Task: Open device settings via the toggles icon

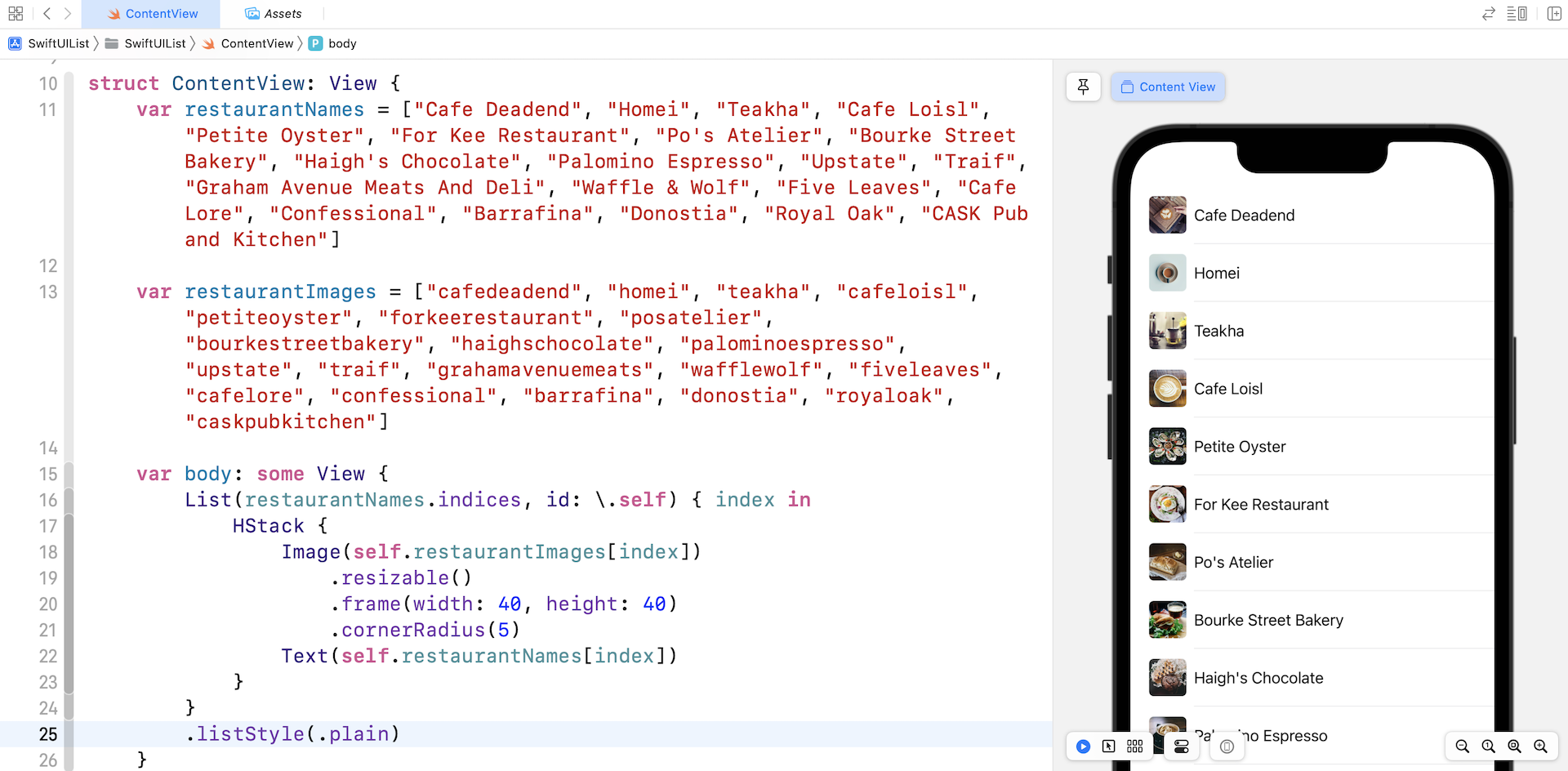Action: point(1181,746)
